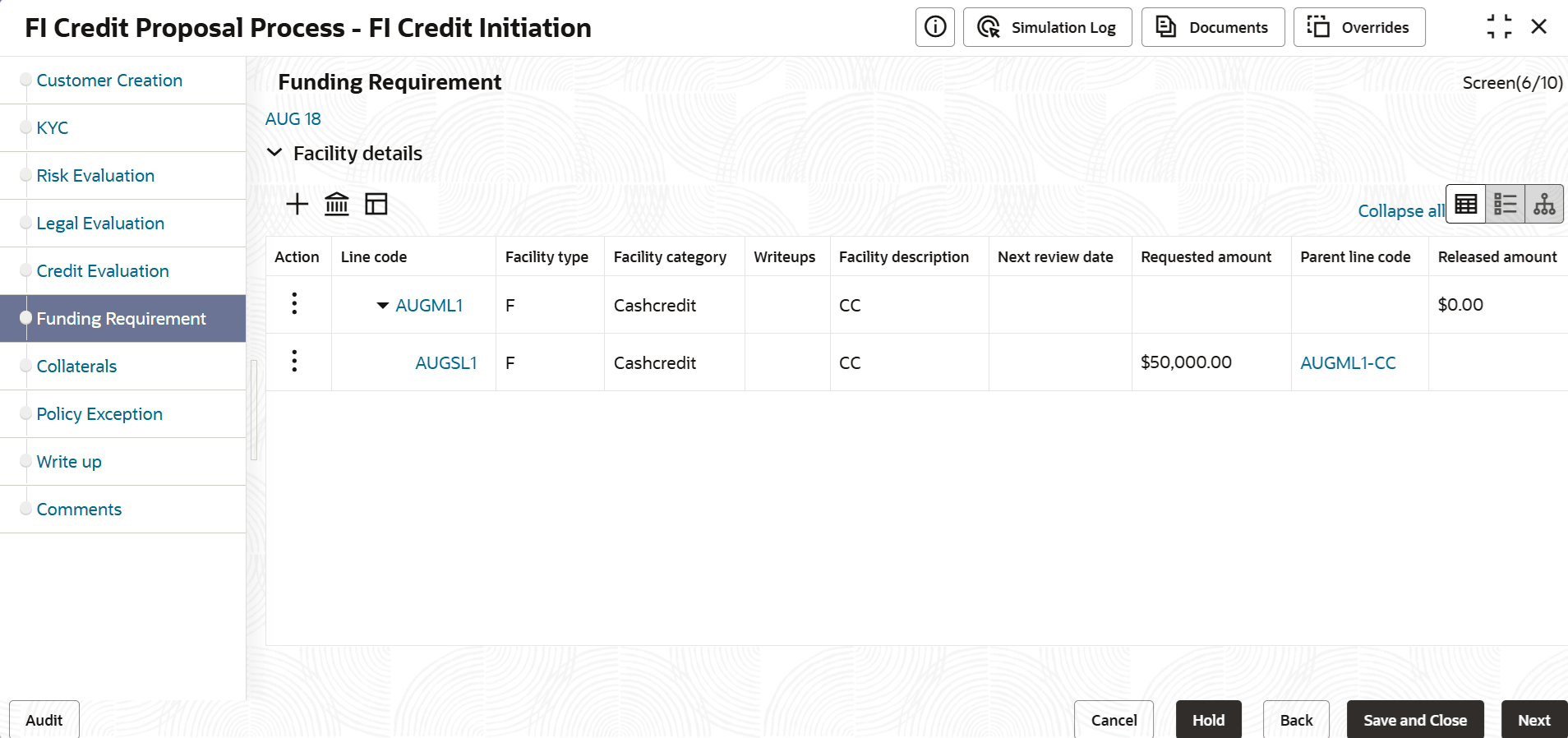
Task: Click the layout template icon
Action: [376, 204]
